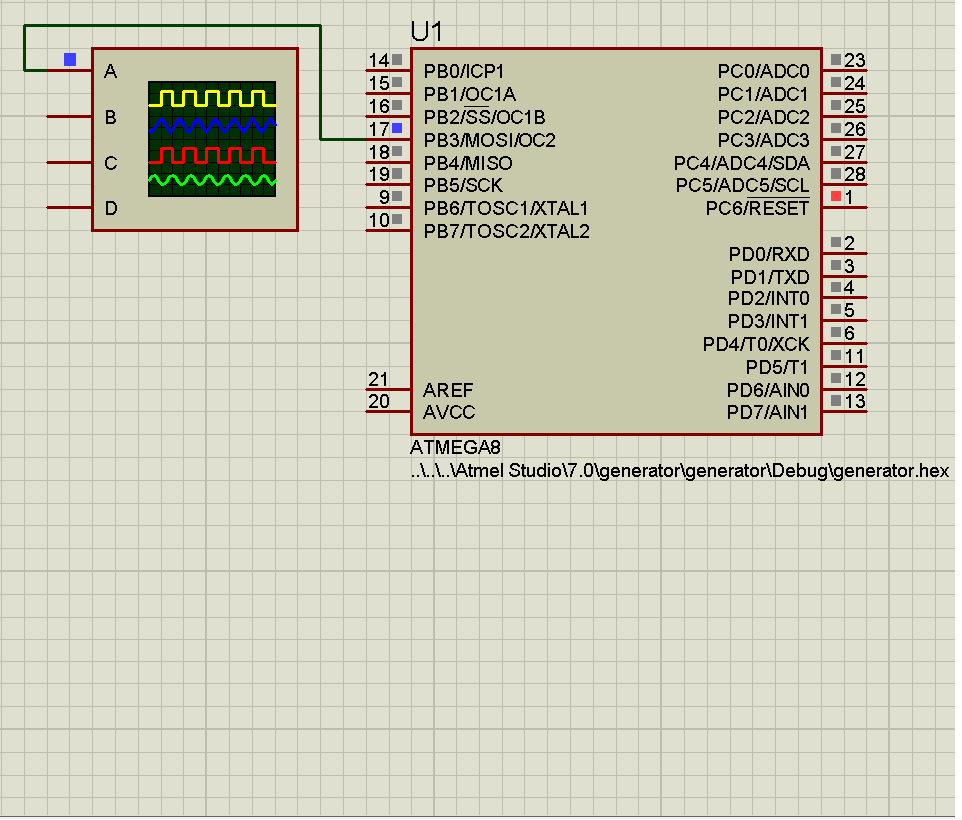Click the PD7/AIN1 pin label
The height and width of the screenshot is (820, 962).
[768, 412]
